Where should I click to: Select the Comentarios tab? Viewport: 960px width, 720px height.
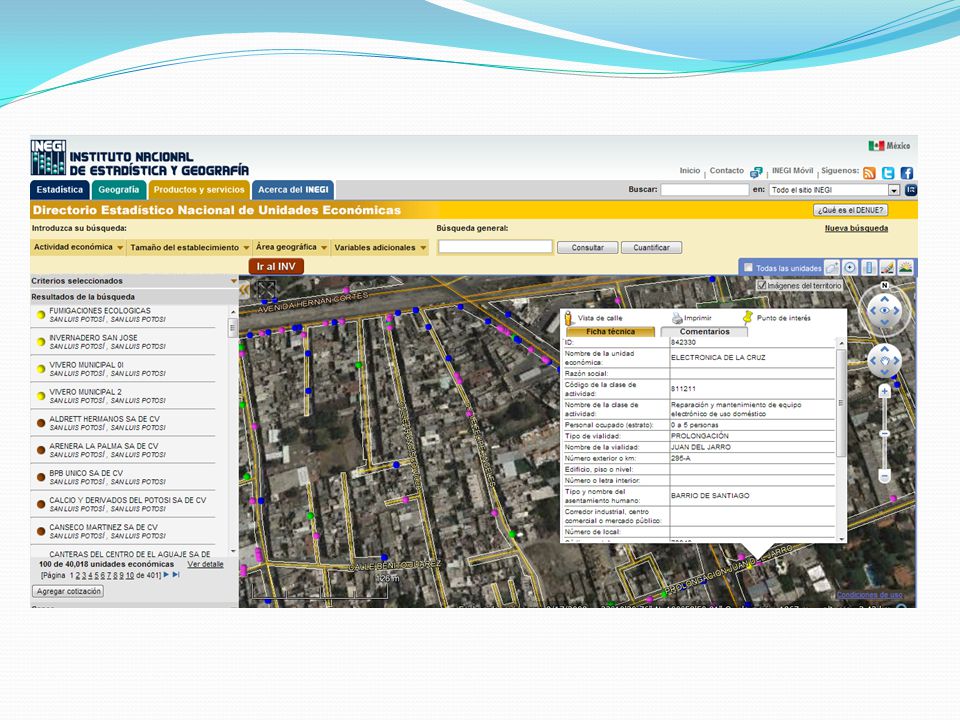(705, 331)
